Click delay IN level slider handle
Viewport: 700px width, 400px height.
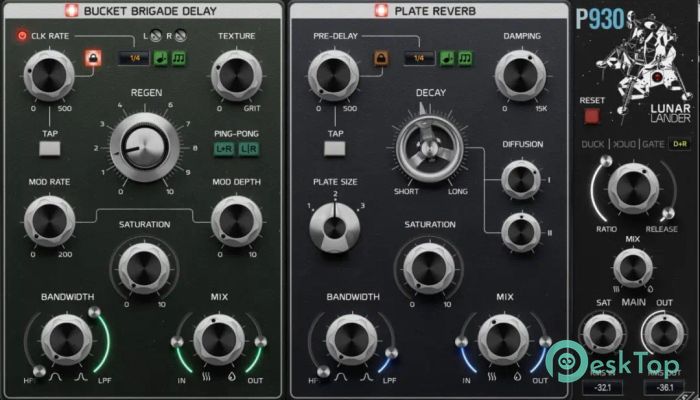[x=177, y=342]
